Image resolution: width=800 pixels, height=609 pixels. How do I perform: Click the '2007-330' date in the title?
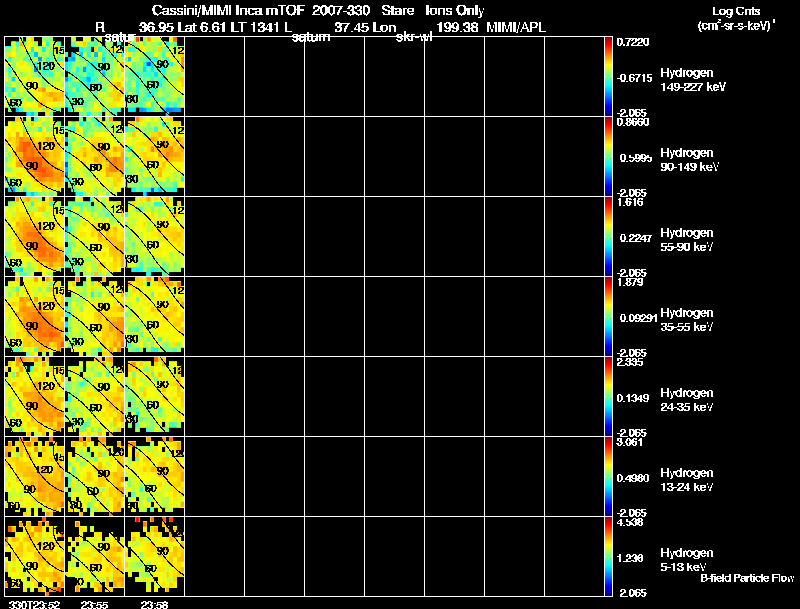pos(341,10)
